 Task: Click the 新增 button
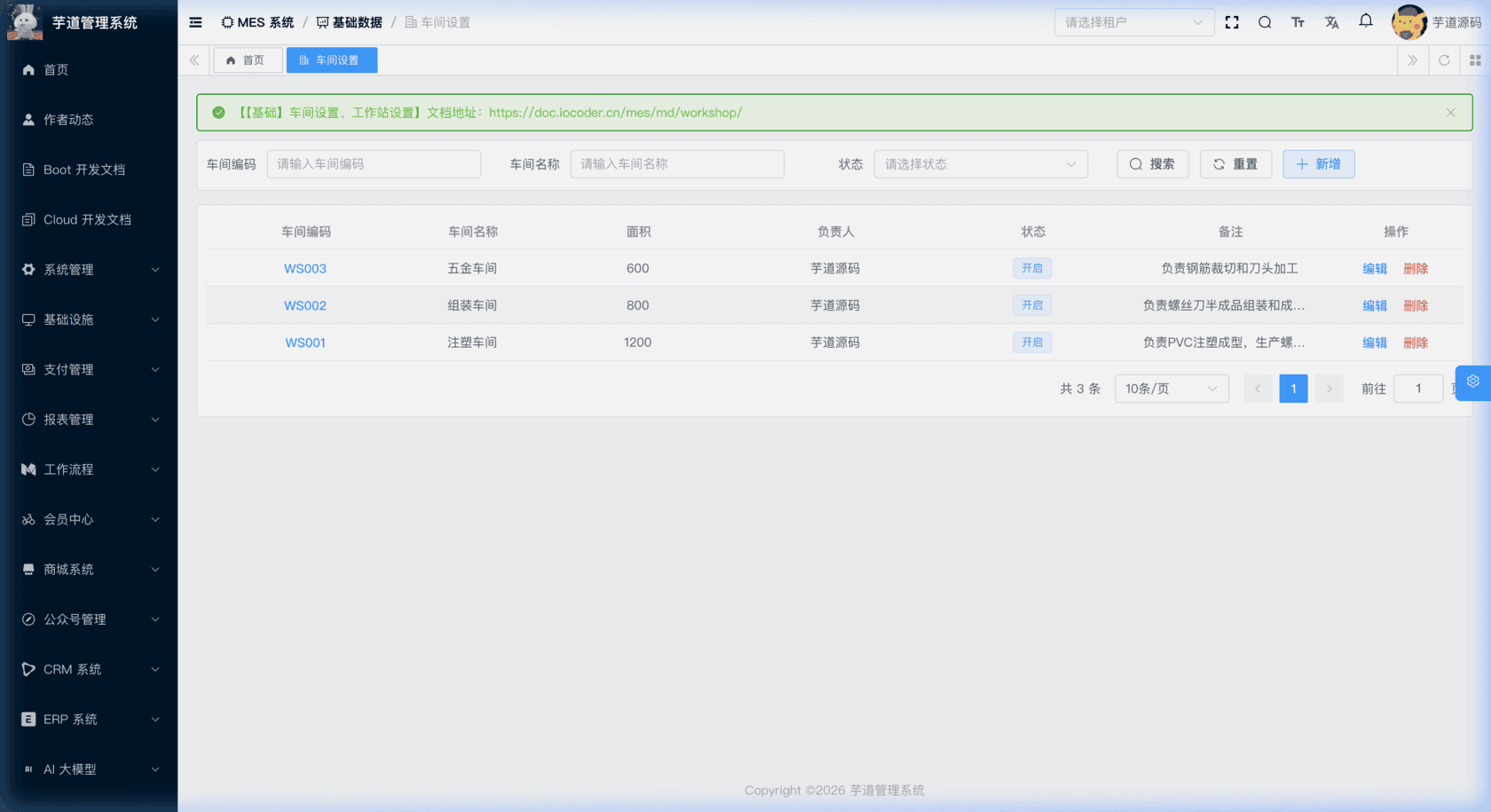pos(1318,164)
